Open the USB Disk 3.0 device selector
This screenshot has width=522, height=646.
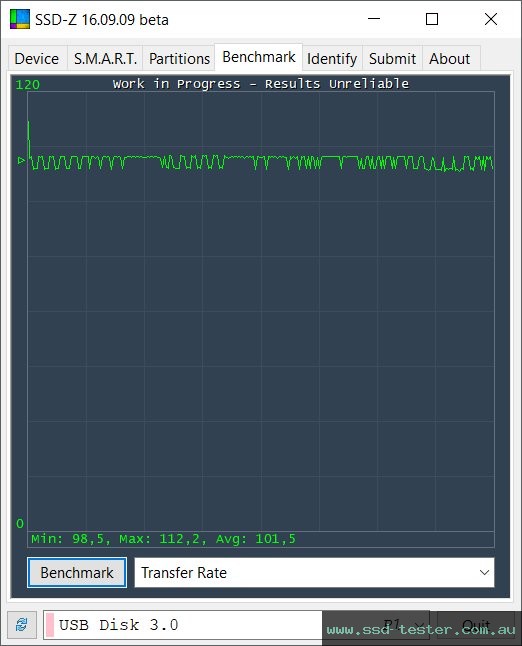pos(236,625)
